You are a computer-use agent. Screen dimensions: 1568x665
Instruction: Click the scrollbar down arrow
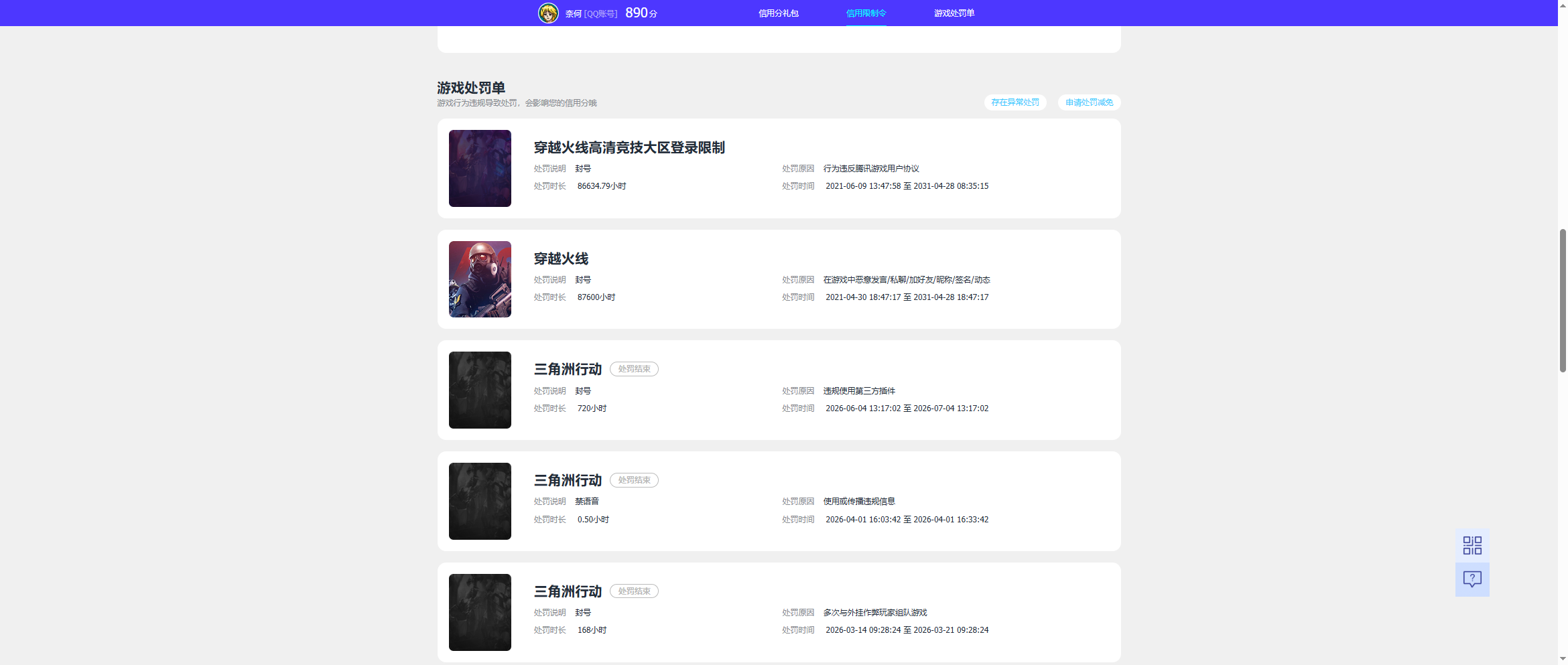(1563, 659)
